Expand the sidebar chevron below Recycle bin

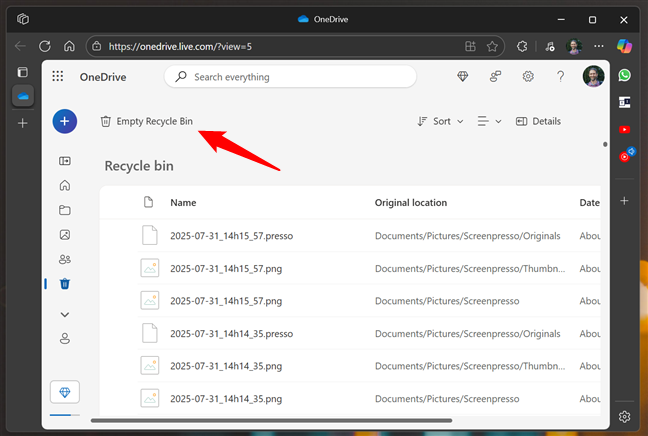point(65,314)
